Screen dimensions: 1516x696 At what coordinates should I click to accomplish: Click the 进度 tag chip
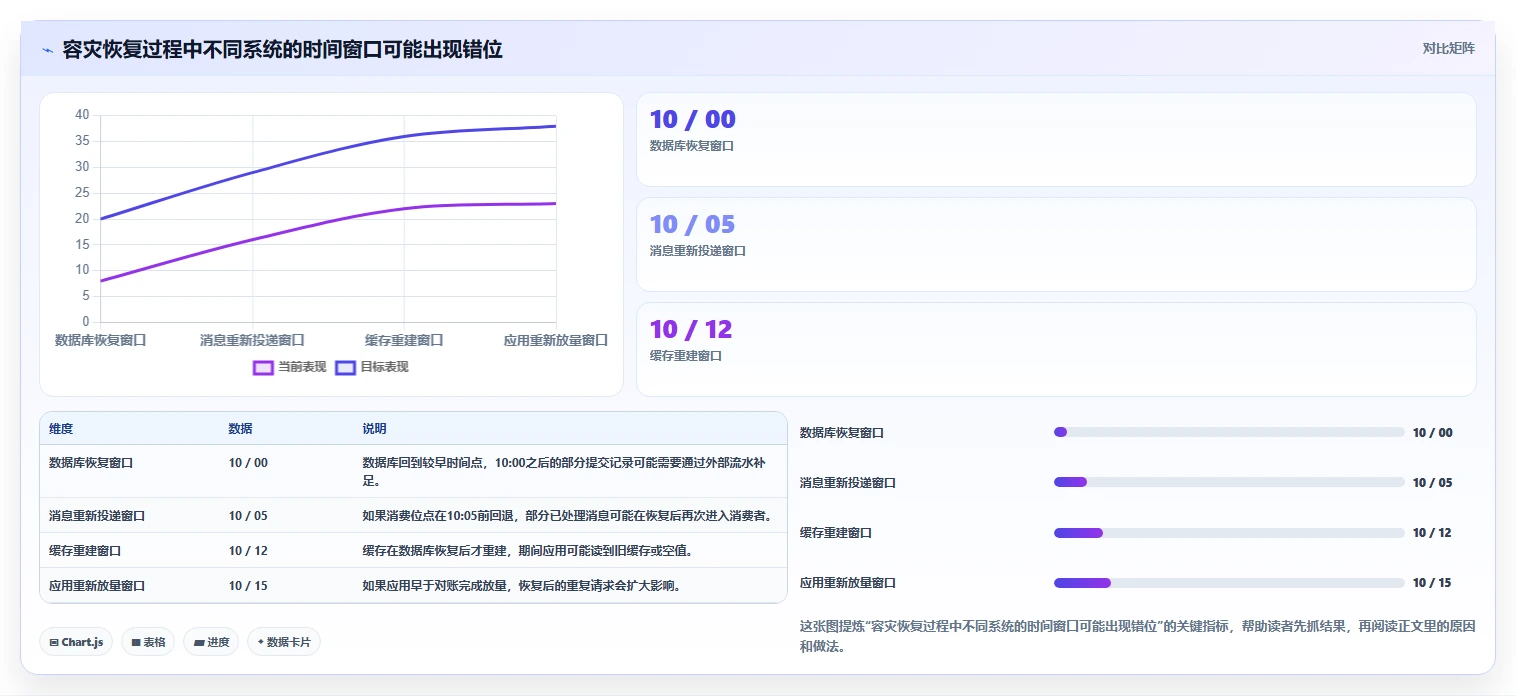[x=210, y=642]
